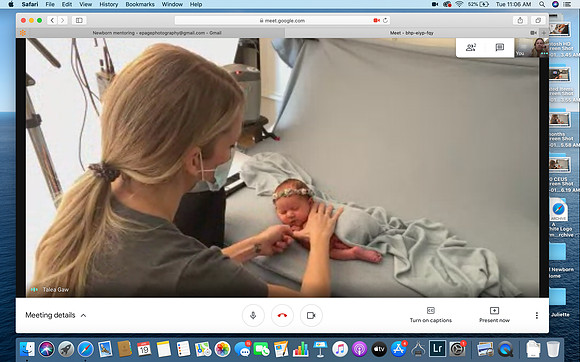This screenshot has height=362, width=580.
Task: Open Finder from the Dock
Action: [27, 349]
